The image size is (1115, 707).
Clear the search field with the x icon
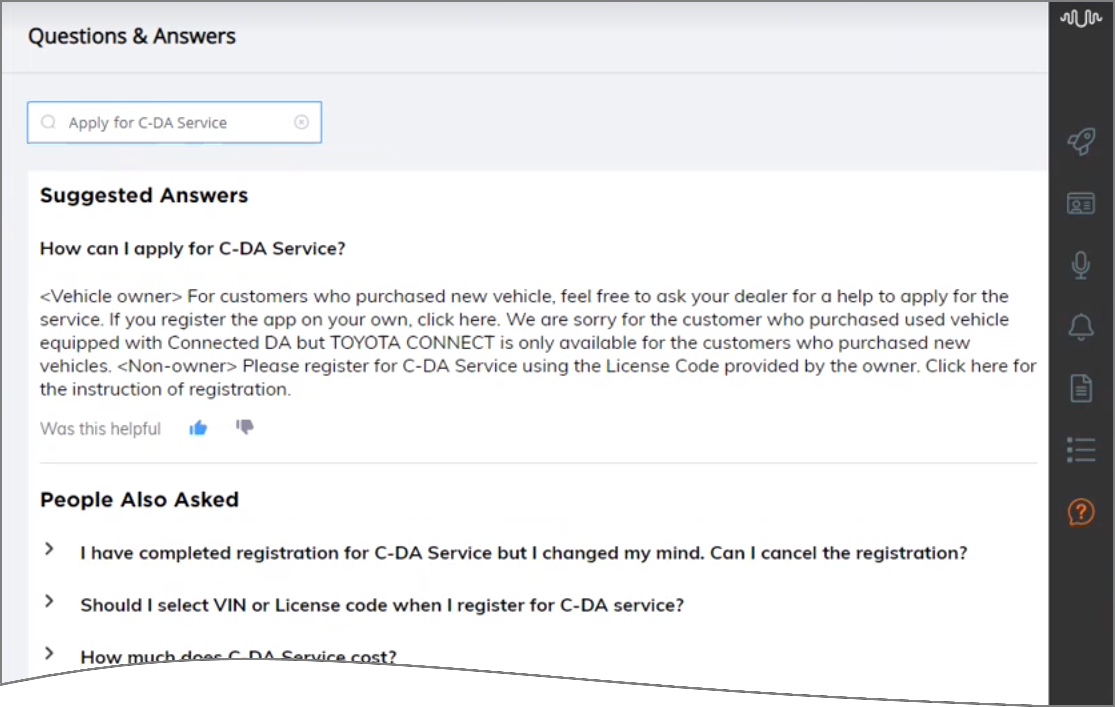302,122
